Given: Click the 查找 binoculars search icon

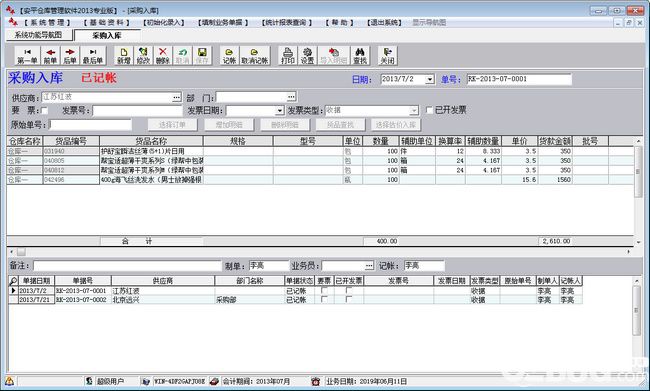Looking at the screenshot, I should [x=360, y=56].
